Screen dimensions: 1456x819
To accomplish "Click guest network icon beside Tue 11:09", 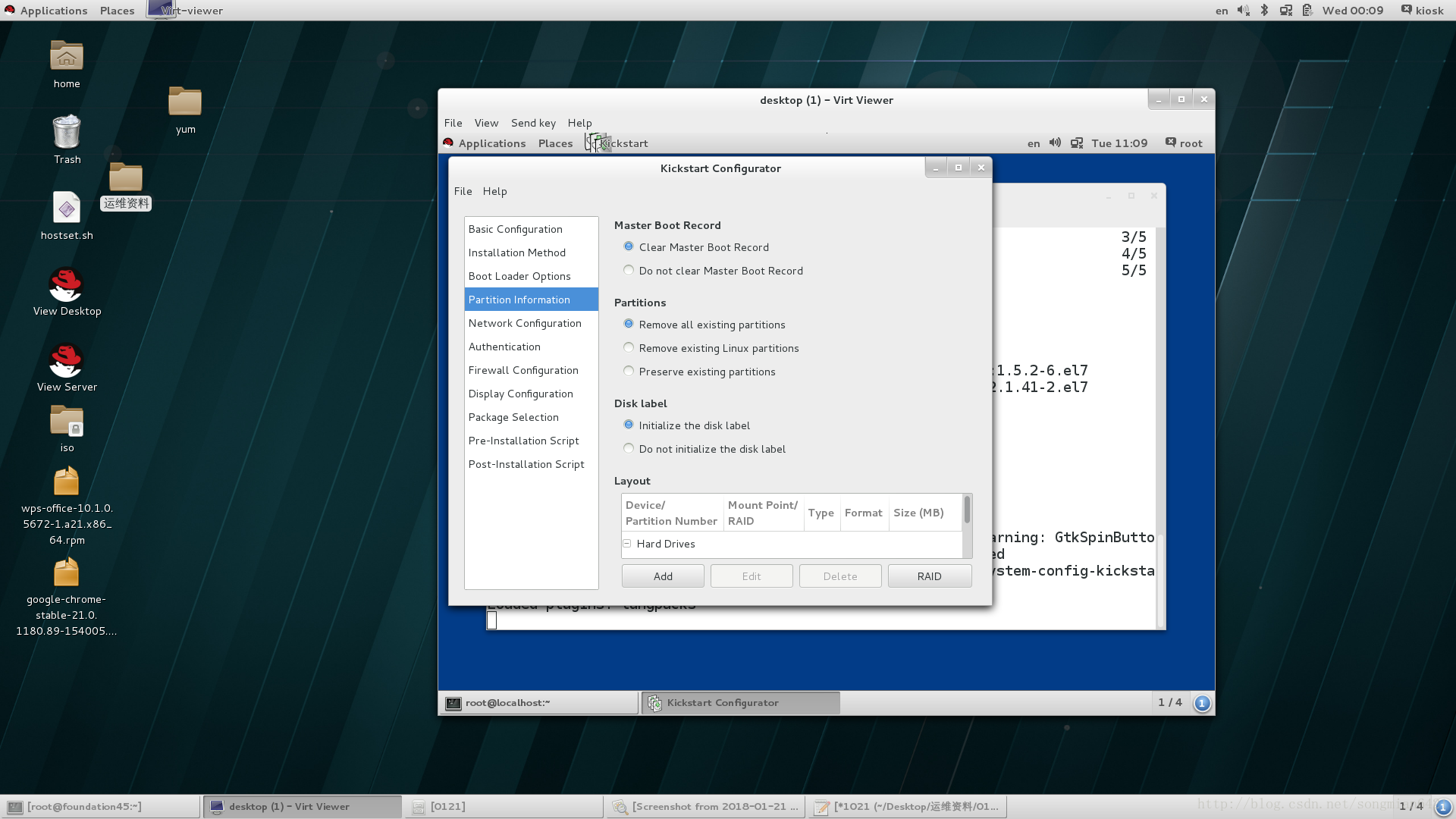I will 1077,143.
